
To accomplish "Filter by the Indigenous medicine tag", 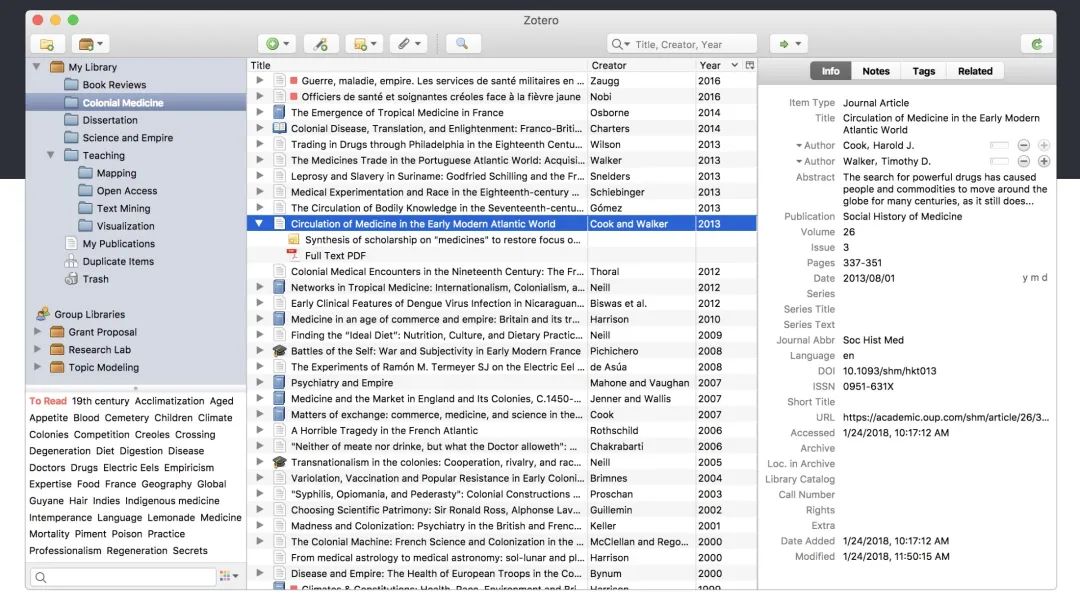I will click(x=172, y=501).
